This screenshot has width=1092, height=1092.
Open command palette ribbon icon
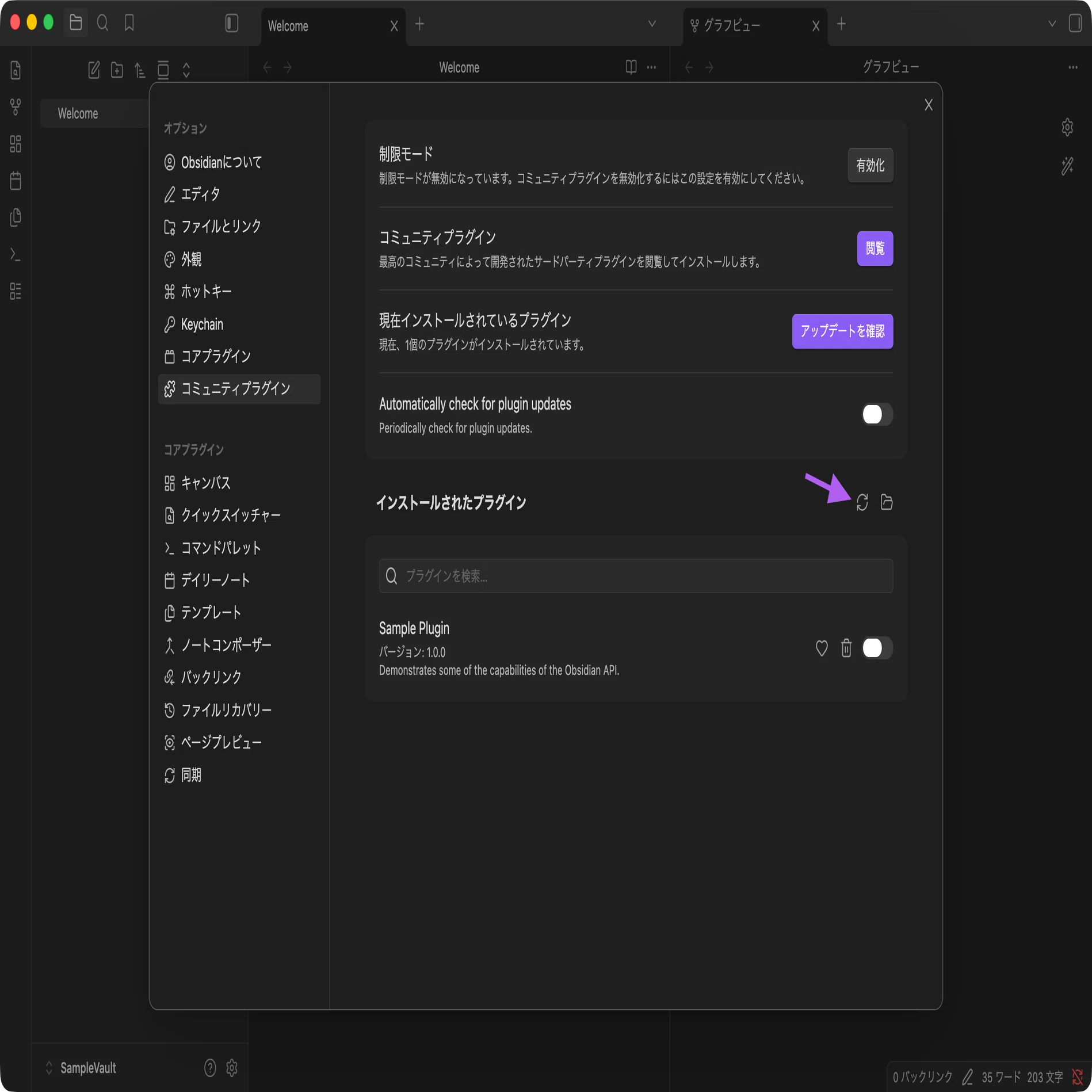click(16, 254)
